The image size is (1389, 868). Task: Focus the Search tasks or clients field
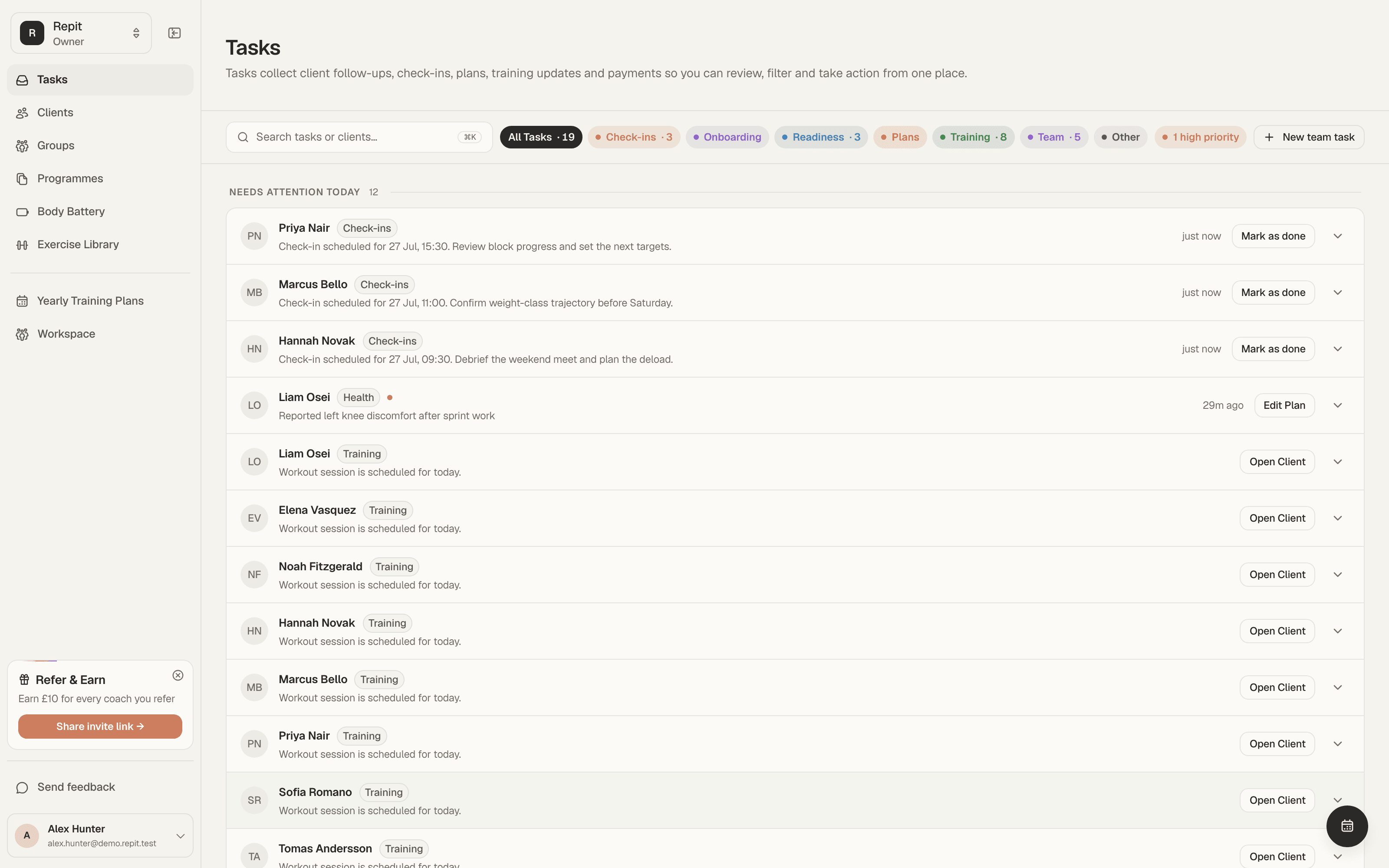[x=359, y=137]
